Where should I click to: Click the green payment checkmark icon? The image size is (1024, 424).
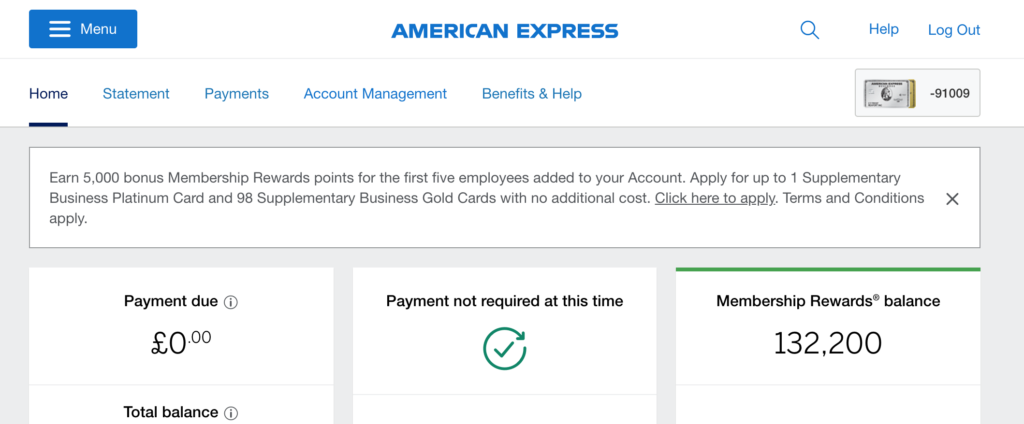[504, 348]
